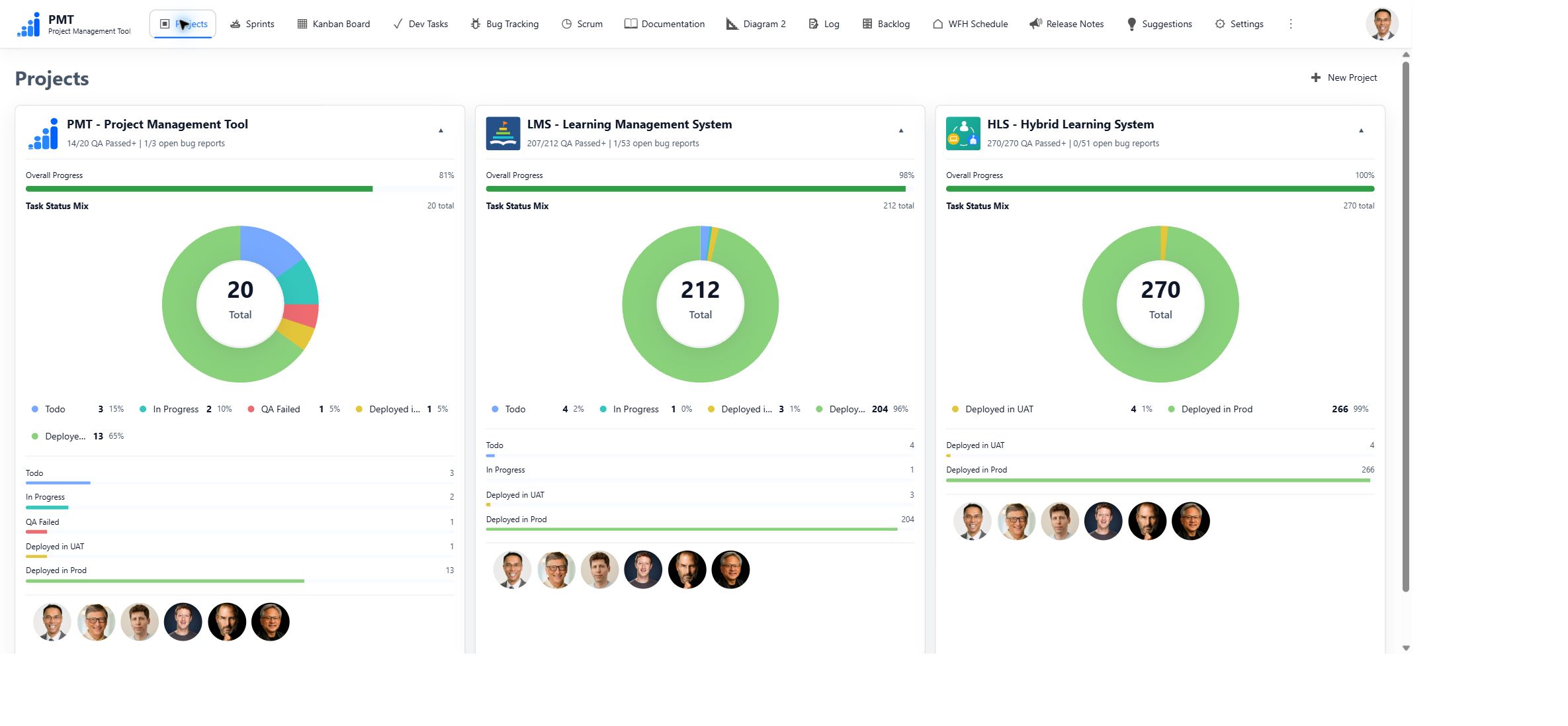Go to Bug Tracking tab
1568x726 pixels.
coord(504,24)
